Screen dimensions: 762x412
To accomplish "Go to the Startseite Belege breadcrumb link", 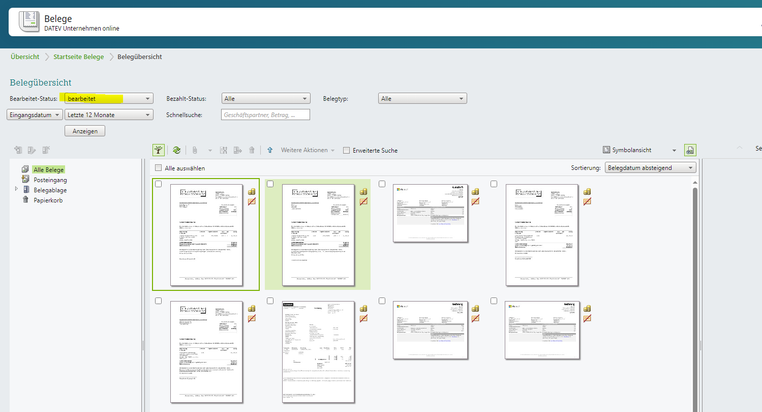I will [78, 56].
